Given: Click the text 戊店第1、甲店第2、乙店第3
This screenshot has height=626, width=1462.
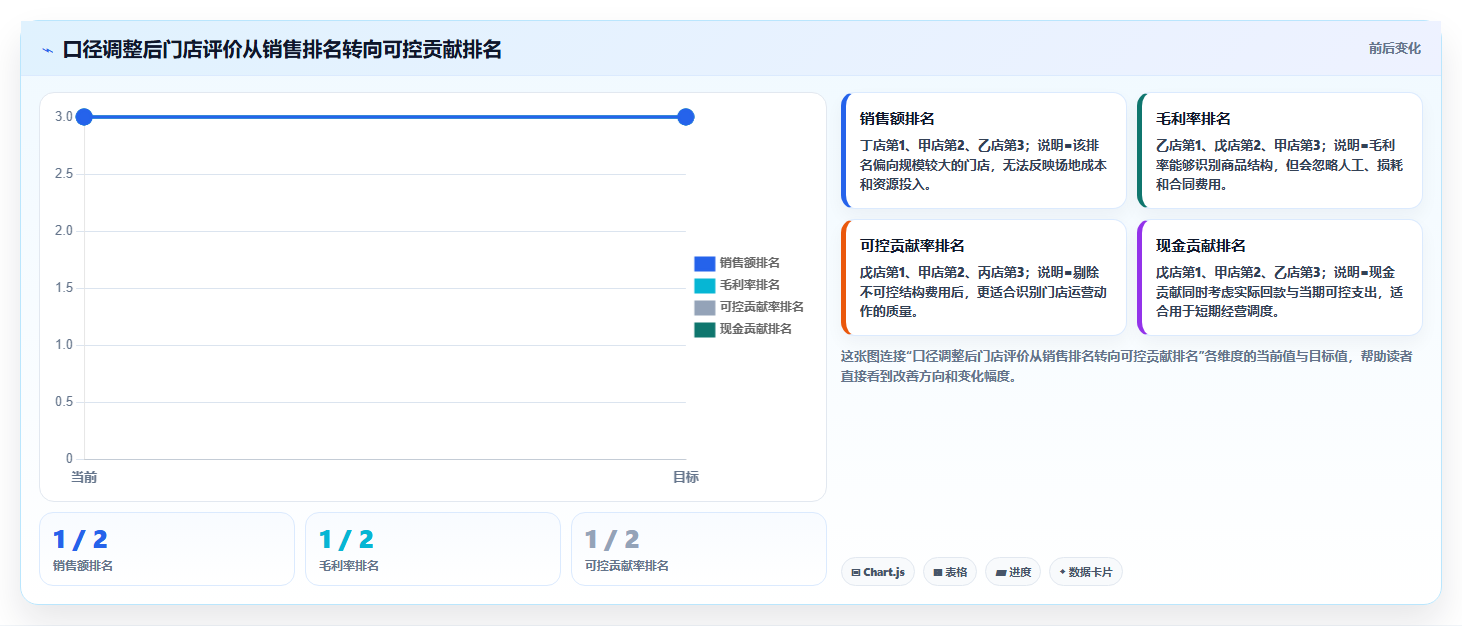Looking at the screenshot, I should [x=1241, y=272].
